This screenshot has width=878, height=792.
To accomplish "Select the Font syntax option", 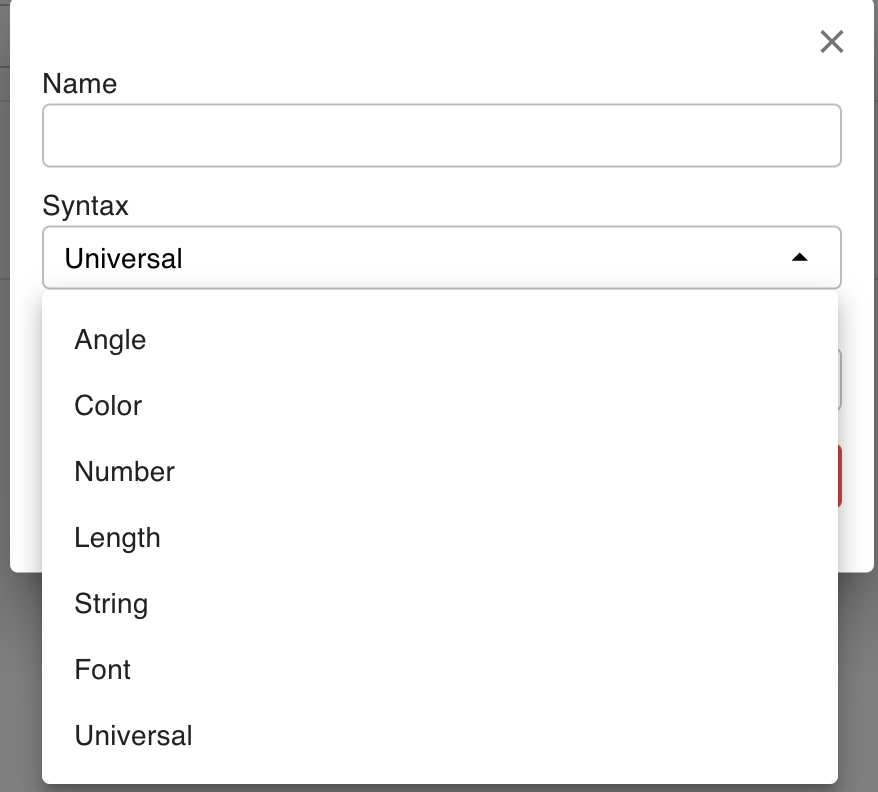I will coord(102,670).
